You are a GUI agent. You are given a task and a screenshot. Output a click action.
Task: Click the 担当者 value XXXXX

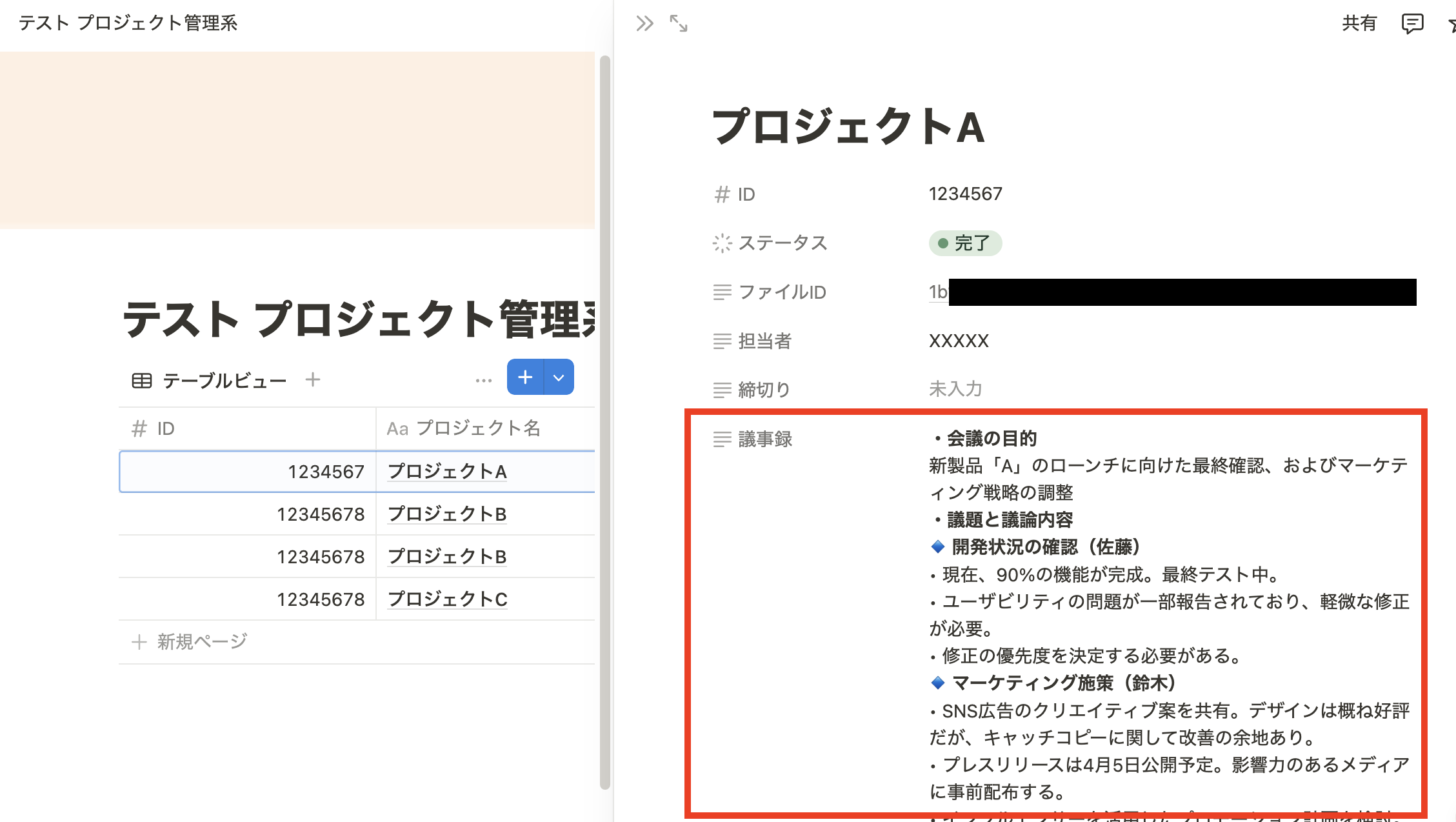point(959,341)
